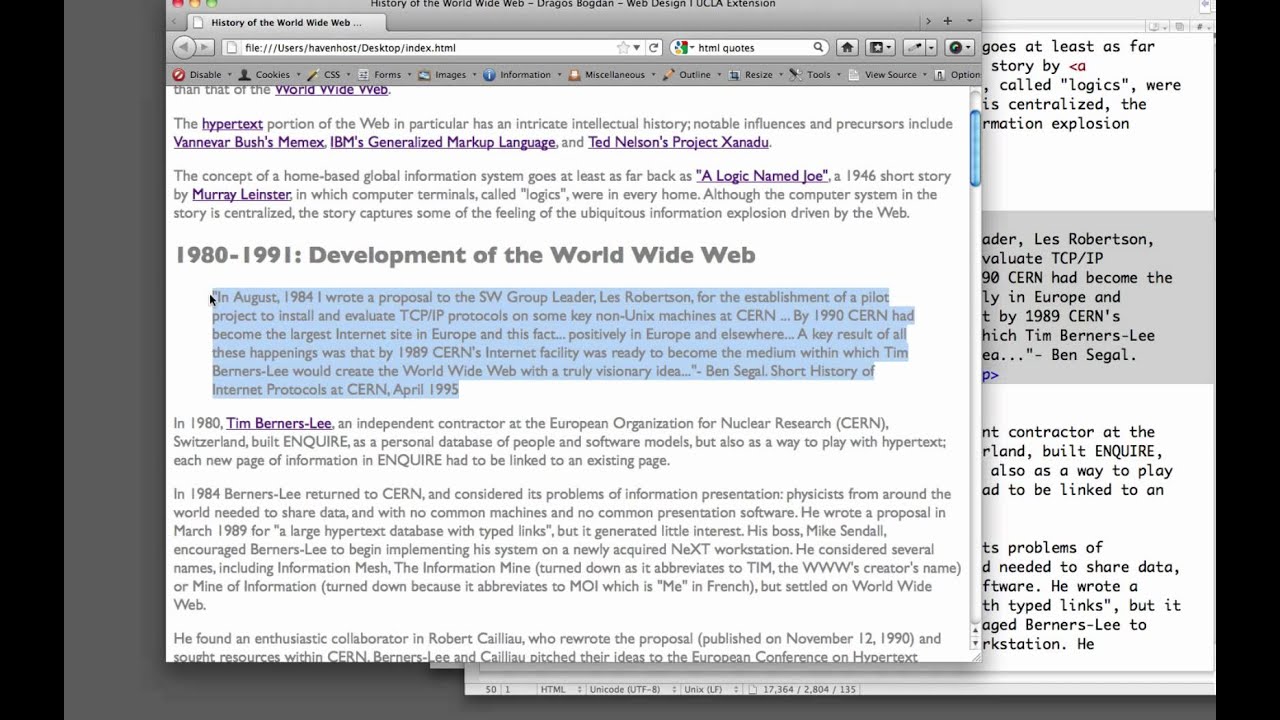Click the round green add-on icon
The image size is (1280, 720).
[954, 47]
